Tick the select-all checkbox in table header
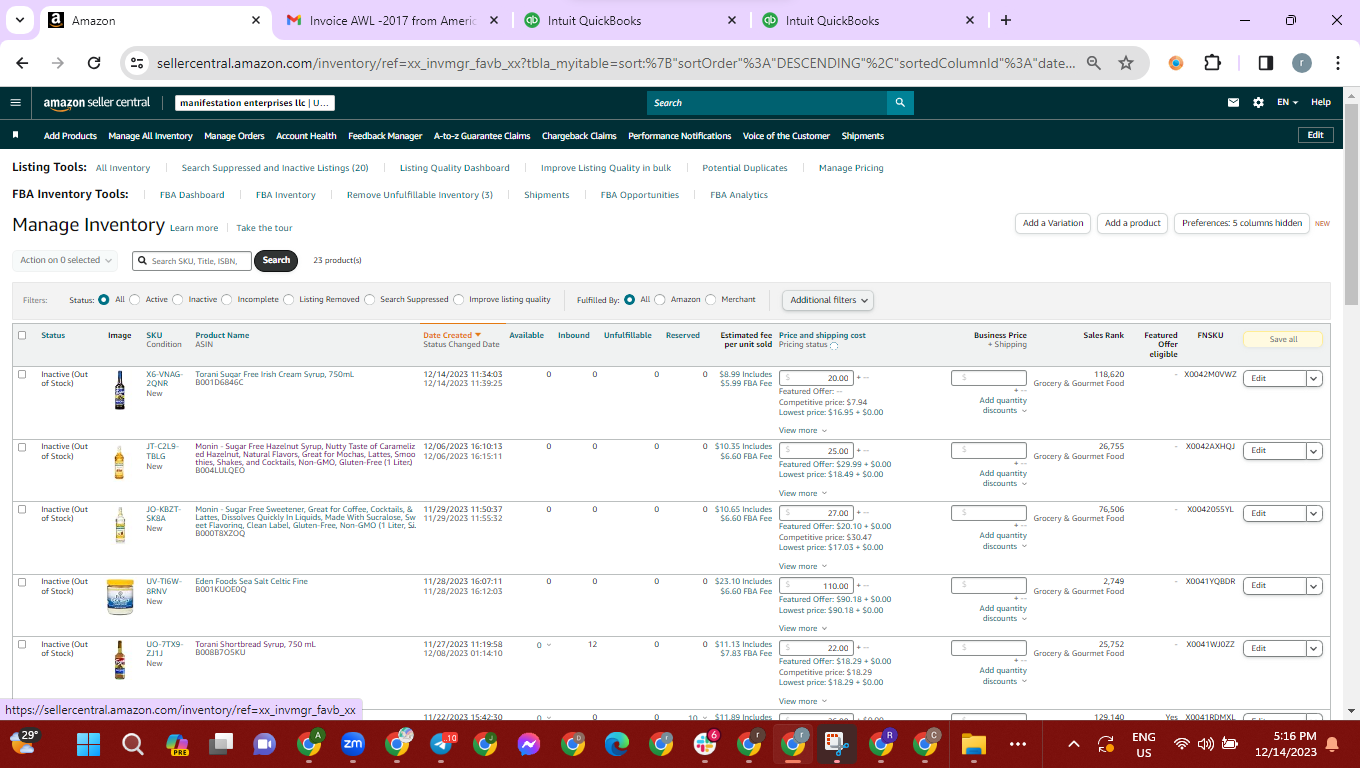The width and height of the screenshot is (1360, 768). [22, 335]
